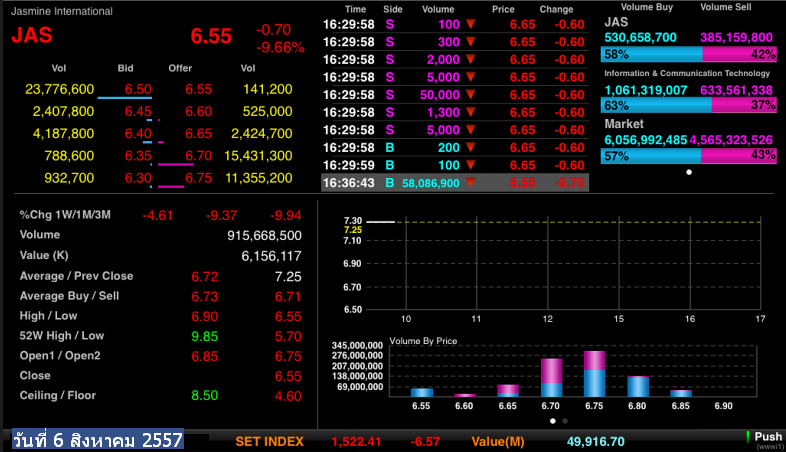The height and width of the screenshot is (452, 786).
Task: Click the 52W Low value 5.70
Action: [x=288, y=336]
